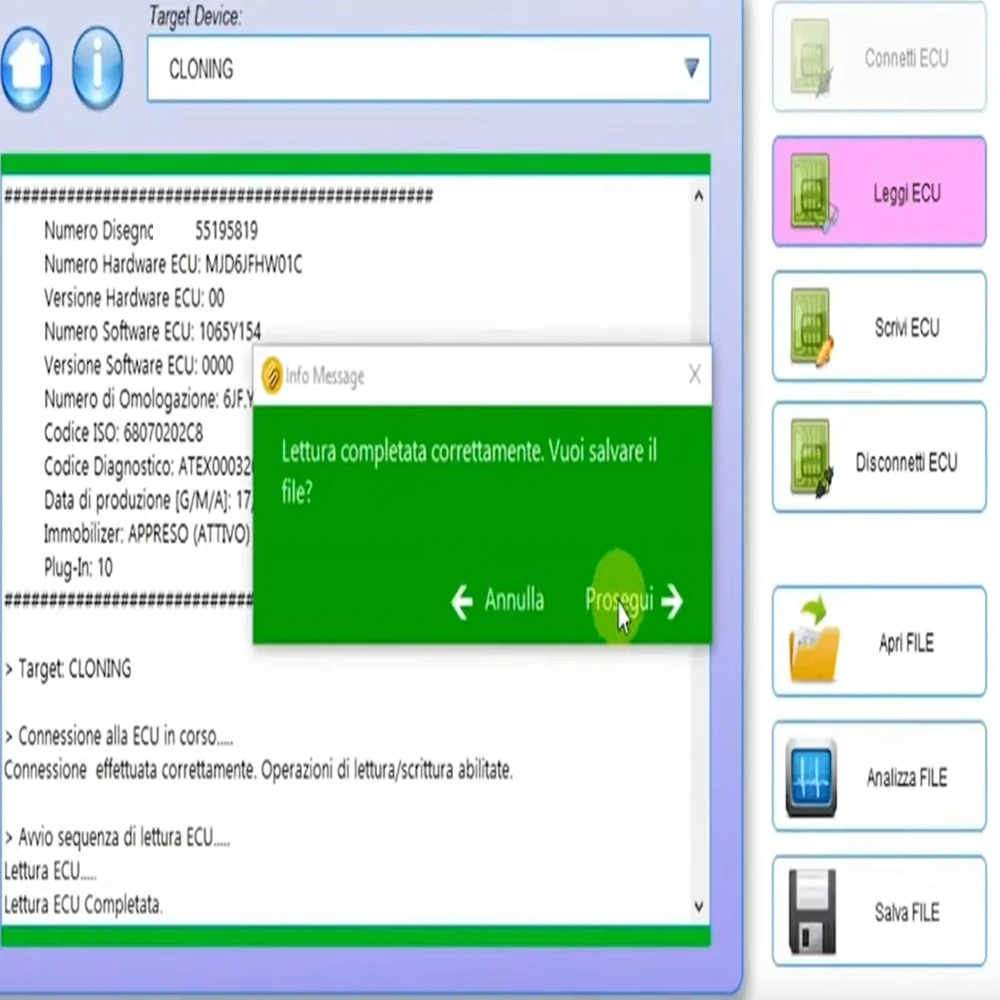Select 'Codice Diagnostico' line
The width and height of the screenshot is (1000, 1000).
tap(147, 467)
